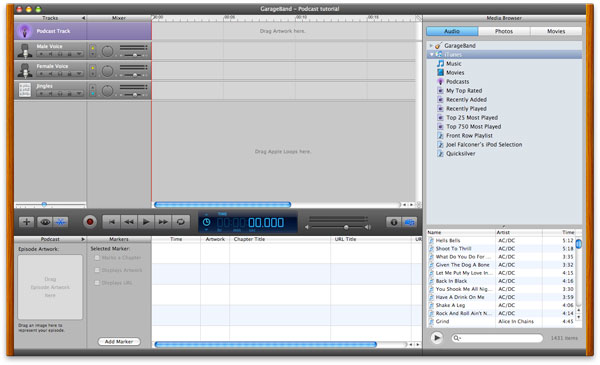The image size is (600, 365).
Task: Click in the media browser search field
Action: 497,338
